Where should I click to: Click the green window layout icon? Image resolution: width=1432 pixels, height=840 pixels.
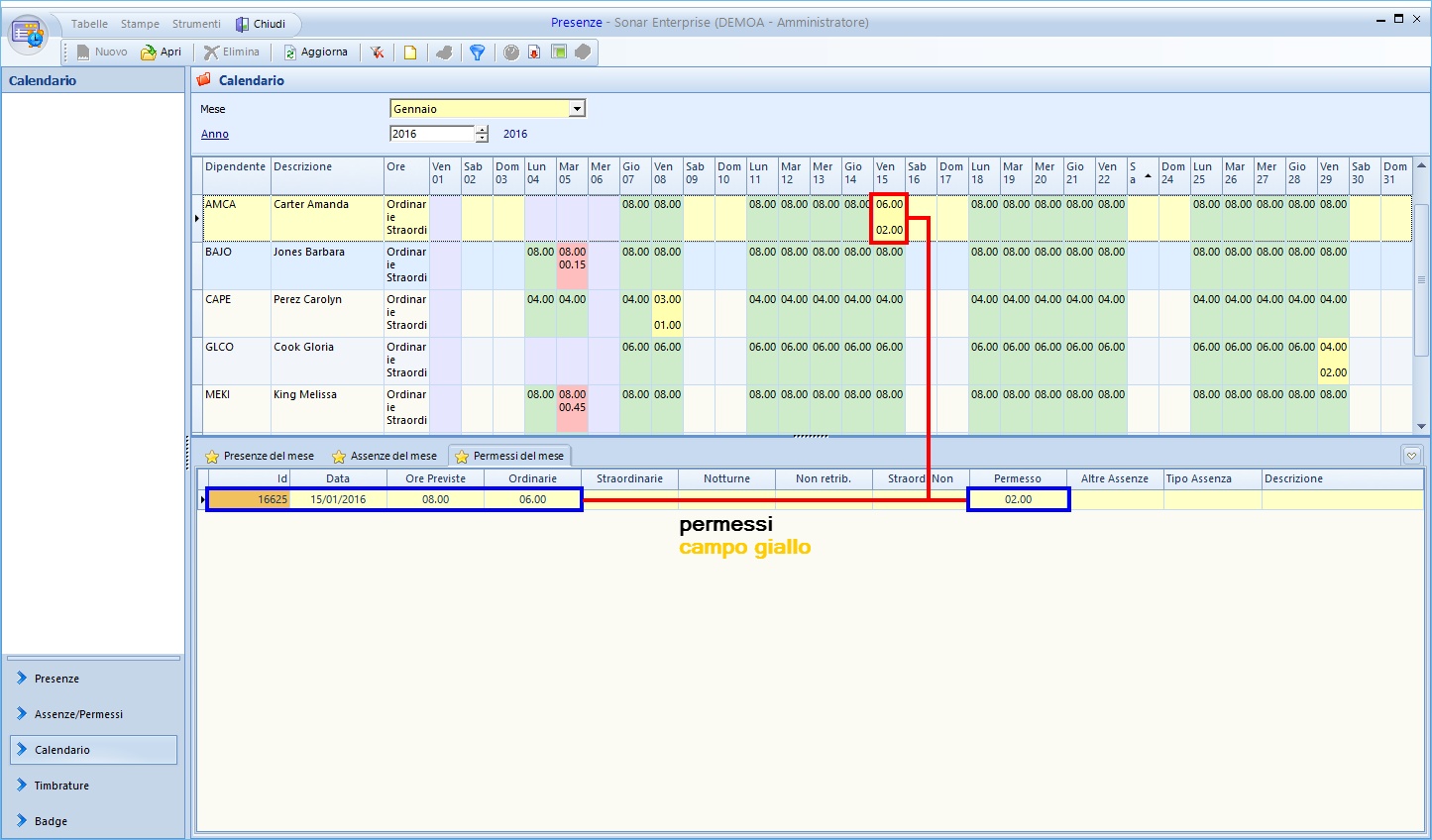[x=559, y=52]
